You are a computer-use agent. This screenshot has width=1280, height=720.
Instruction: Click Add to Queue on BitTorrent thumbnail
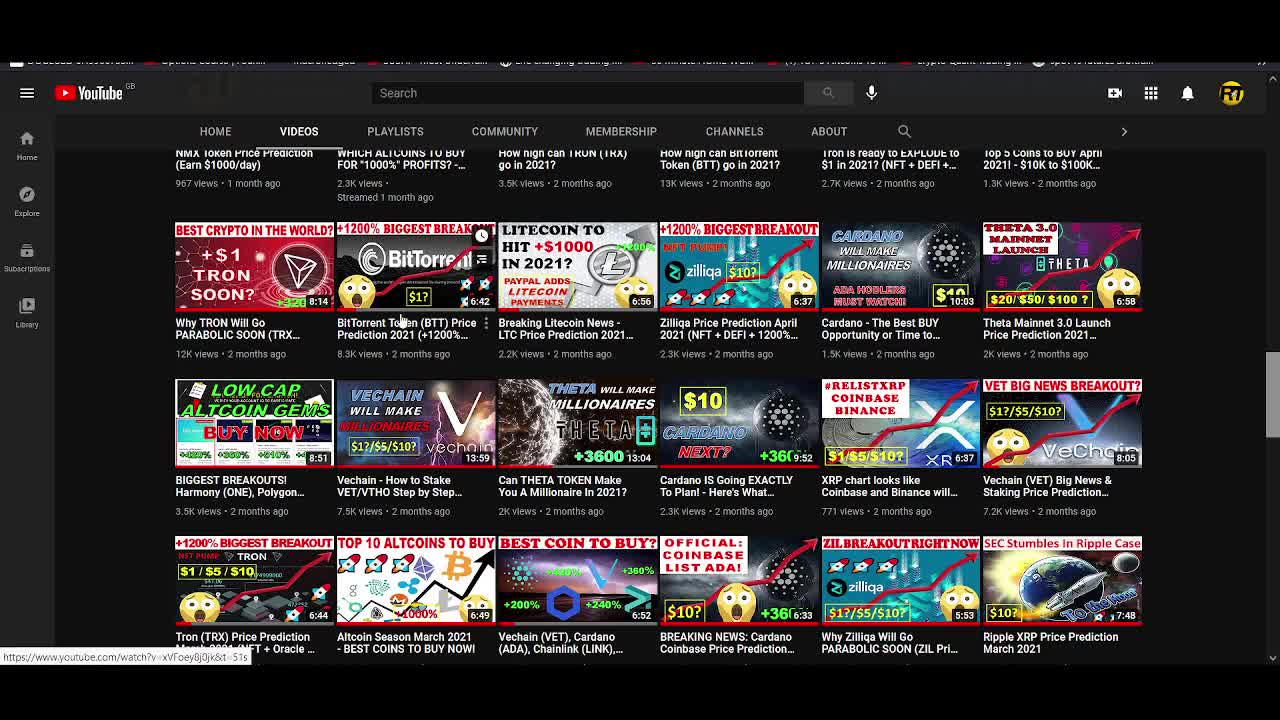(482, 260)
